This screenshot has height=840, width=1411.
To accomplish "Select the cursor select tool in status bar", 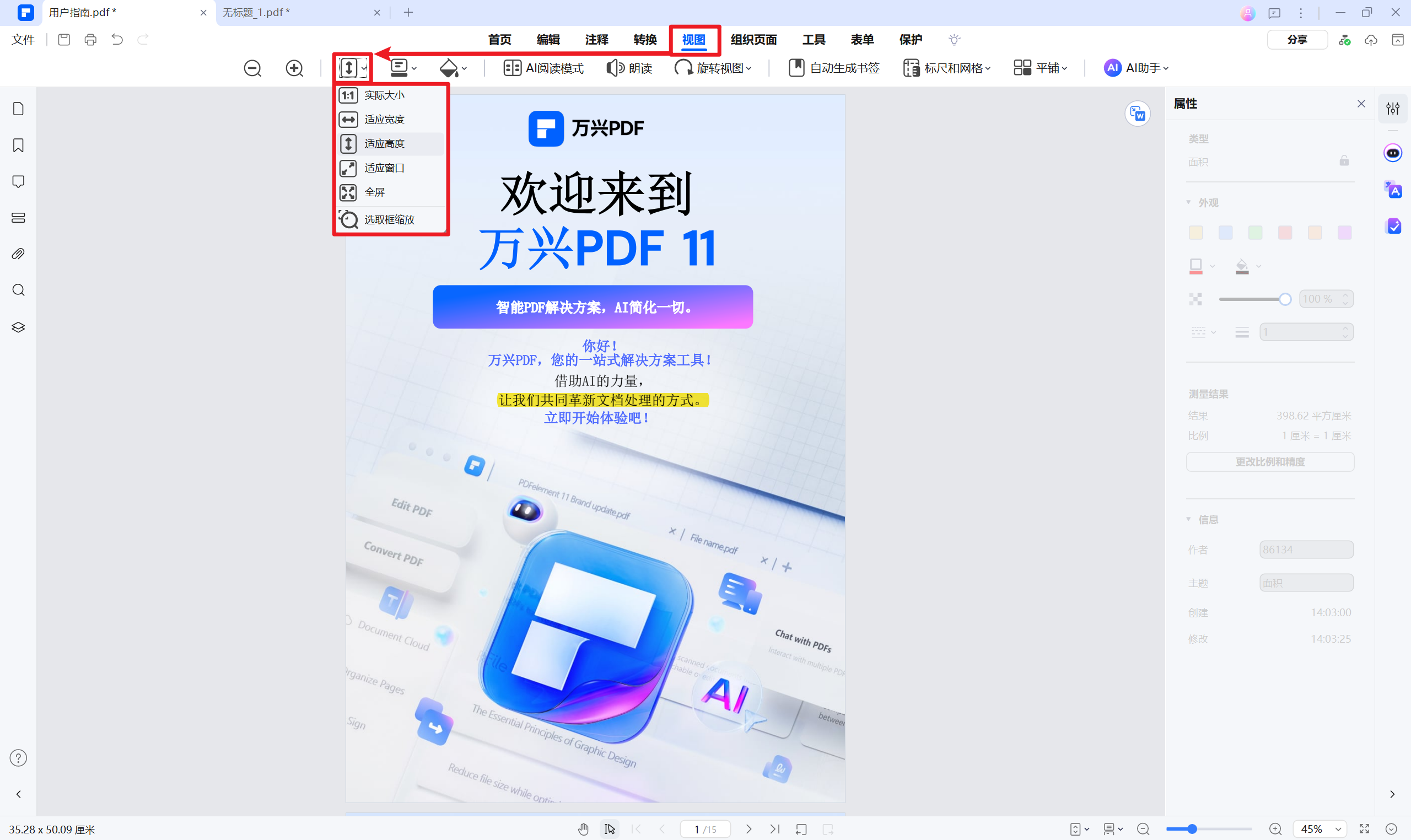I will (x=609, y=829).
